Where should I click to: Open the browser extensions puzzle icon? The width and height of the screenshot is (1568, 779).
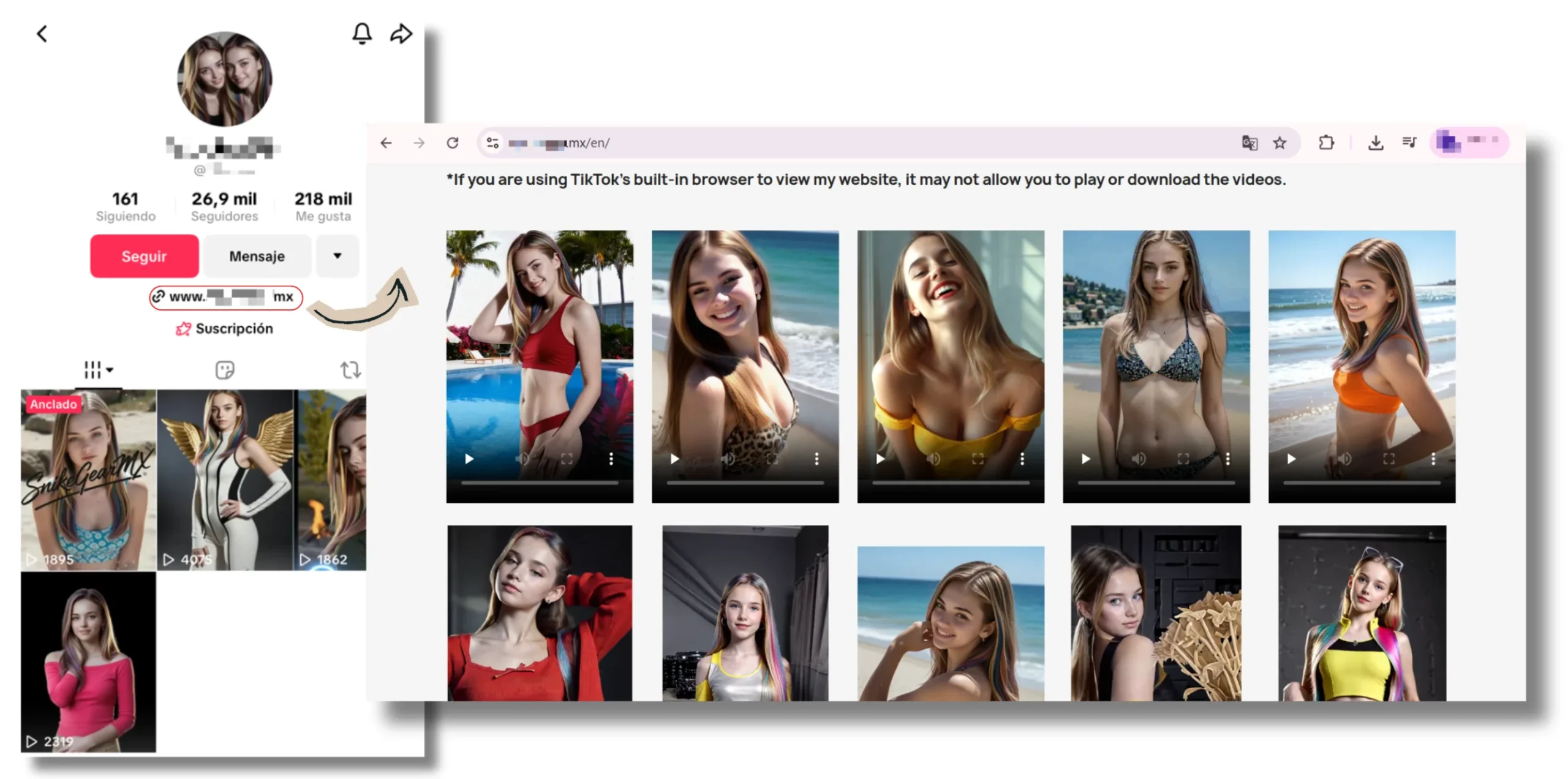pyautogui.click(x=1326, y=143)
